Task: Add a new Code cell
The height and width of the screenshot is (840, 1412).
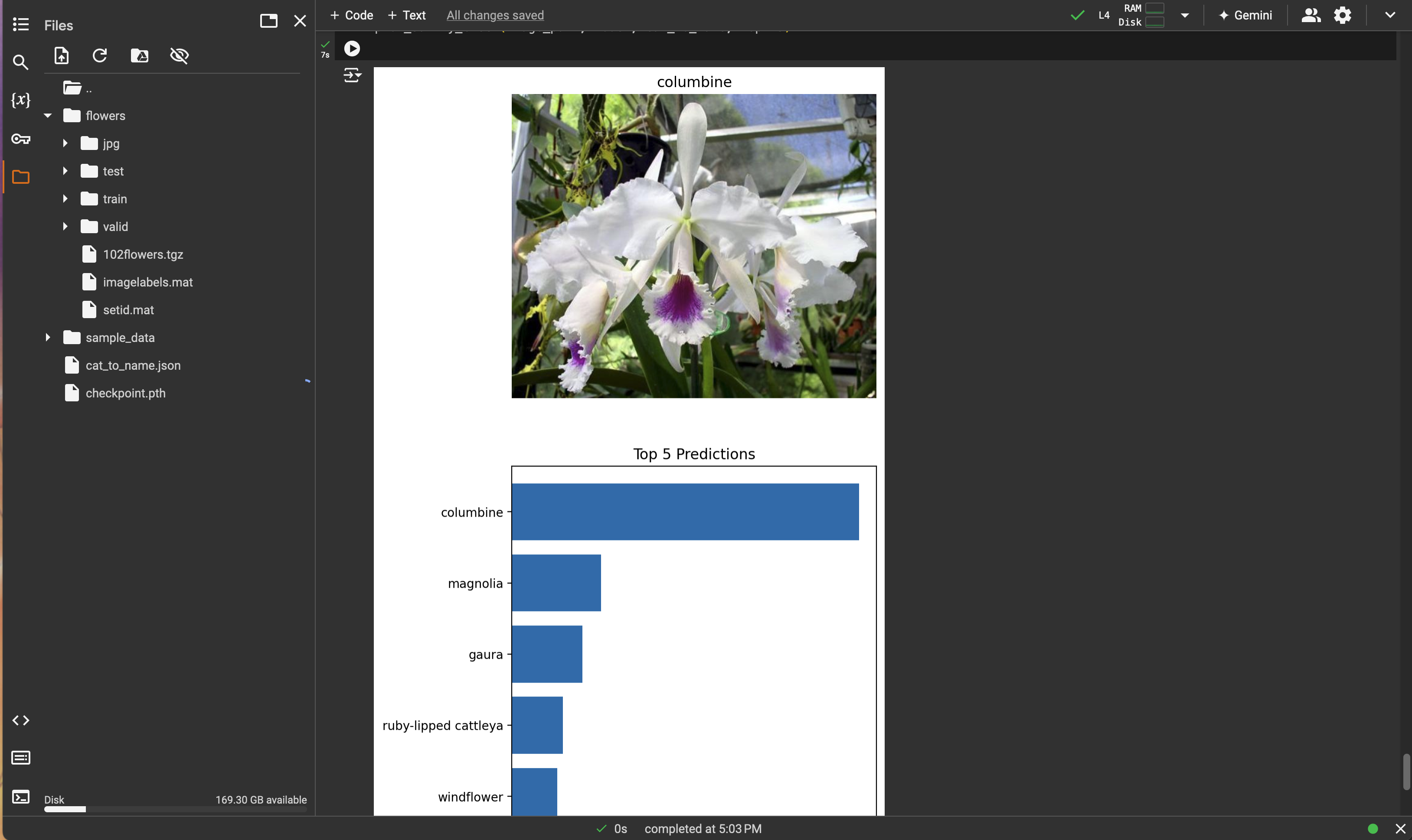Action: (x=351, y=15)
